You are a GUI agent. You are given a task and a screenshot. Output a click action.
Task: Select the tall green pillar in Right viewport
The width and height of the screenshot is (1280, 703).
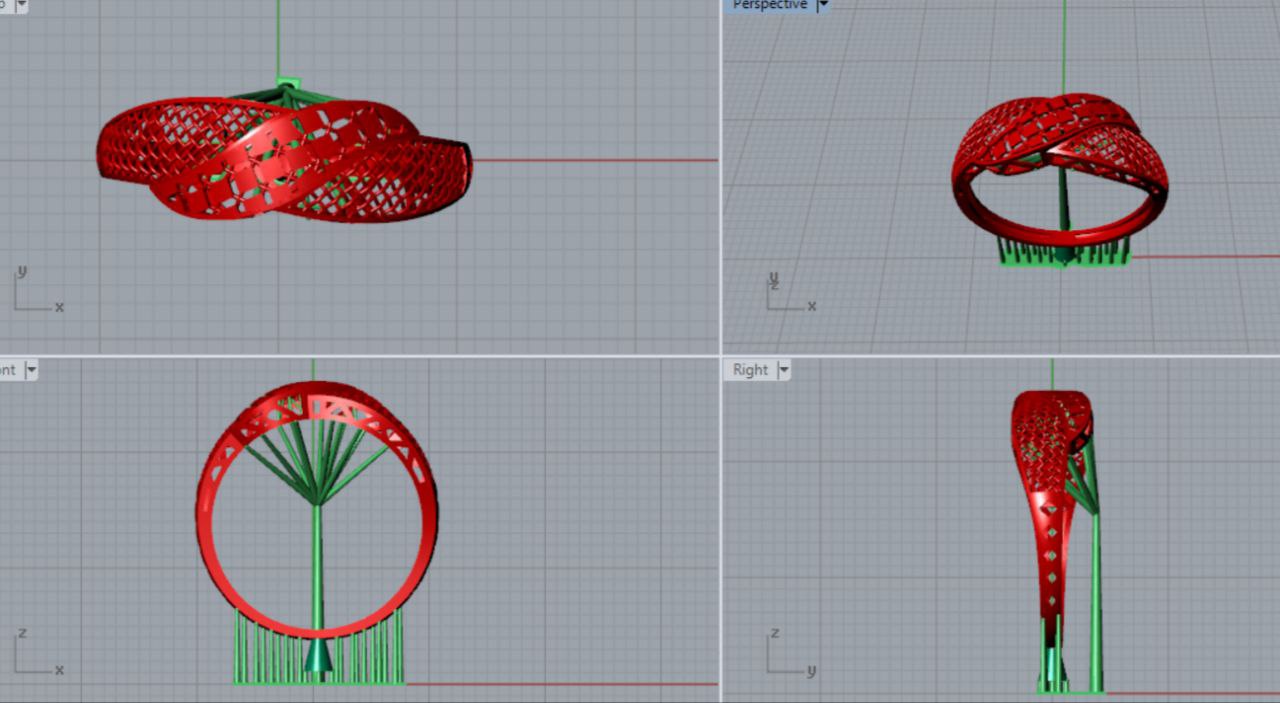pos(1095,600)
